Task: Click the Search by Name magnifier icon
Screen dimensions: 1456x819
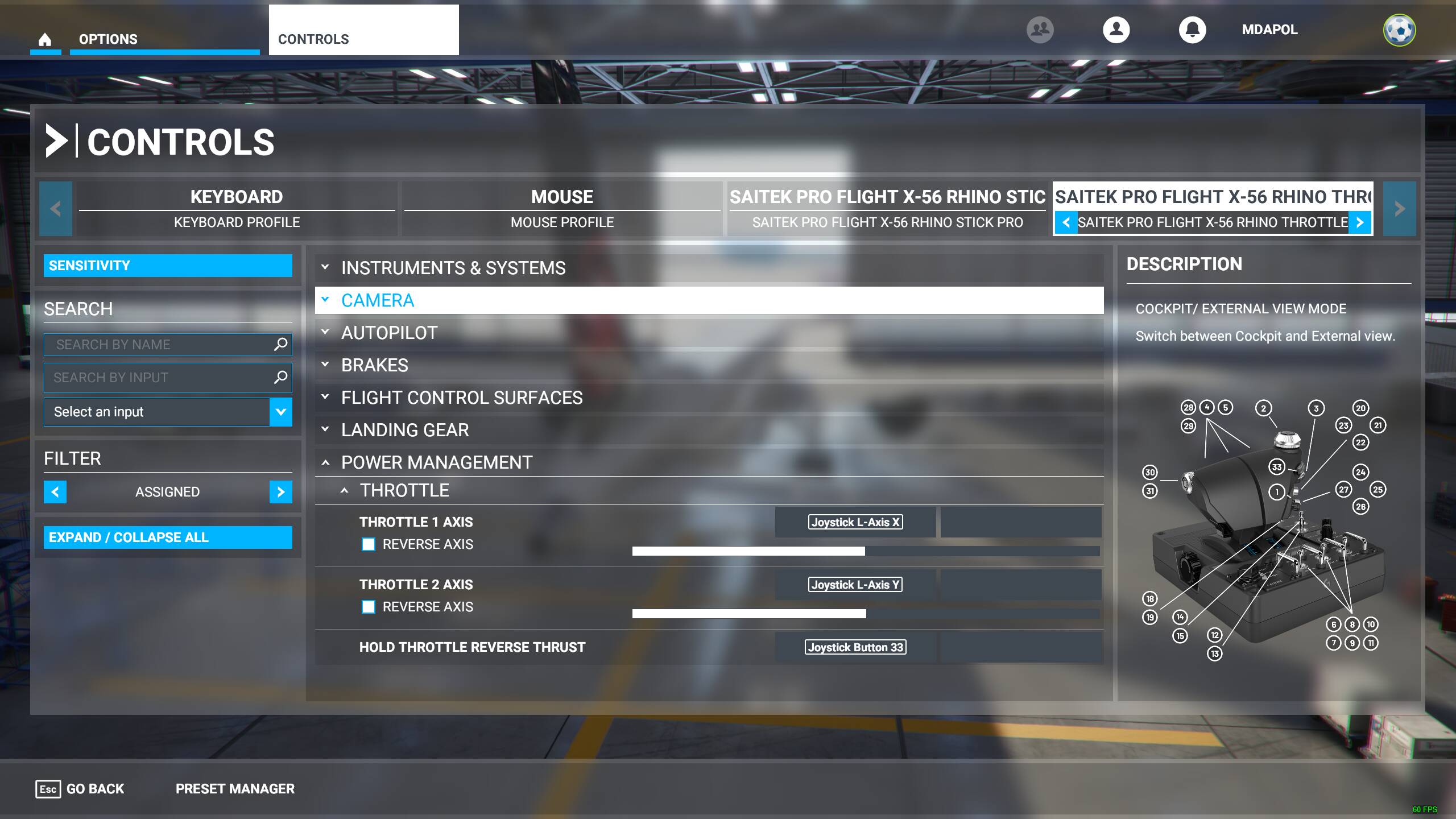Action: (x=280, y=344)
